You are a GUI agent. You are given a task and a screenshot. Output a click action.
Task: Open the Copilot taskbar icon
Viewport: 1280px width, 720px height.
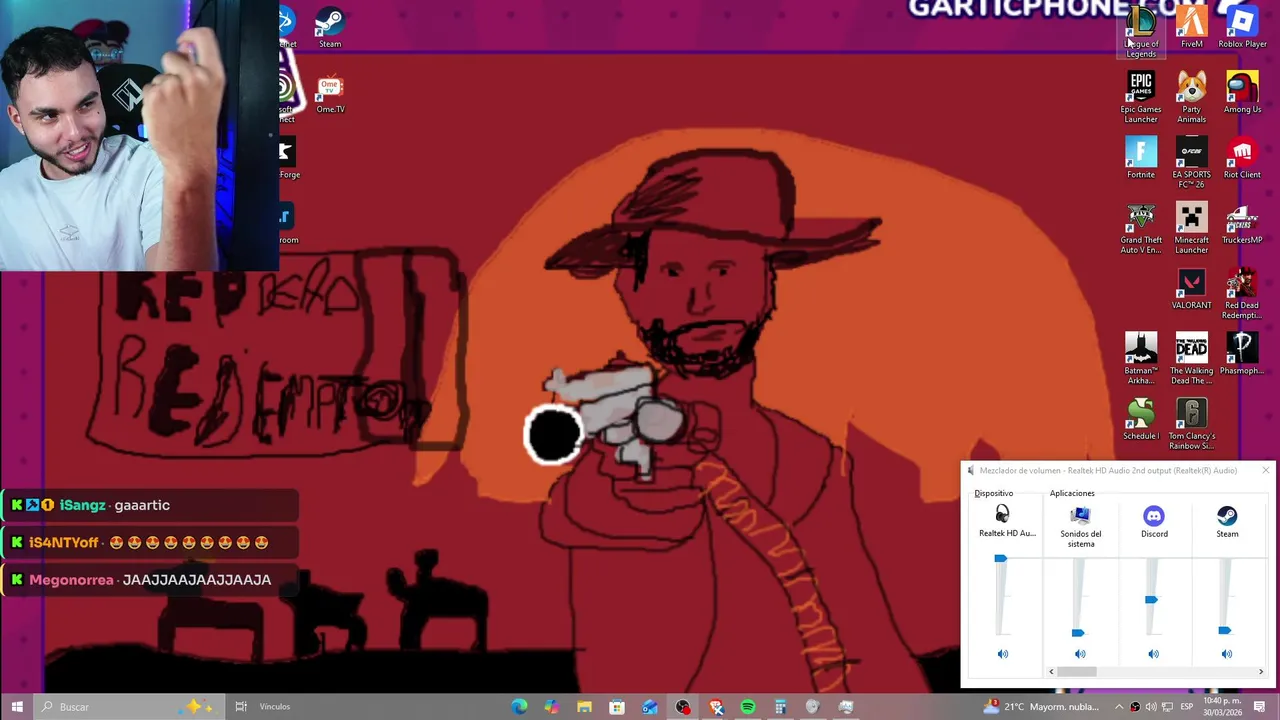(x=552, y=707)
